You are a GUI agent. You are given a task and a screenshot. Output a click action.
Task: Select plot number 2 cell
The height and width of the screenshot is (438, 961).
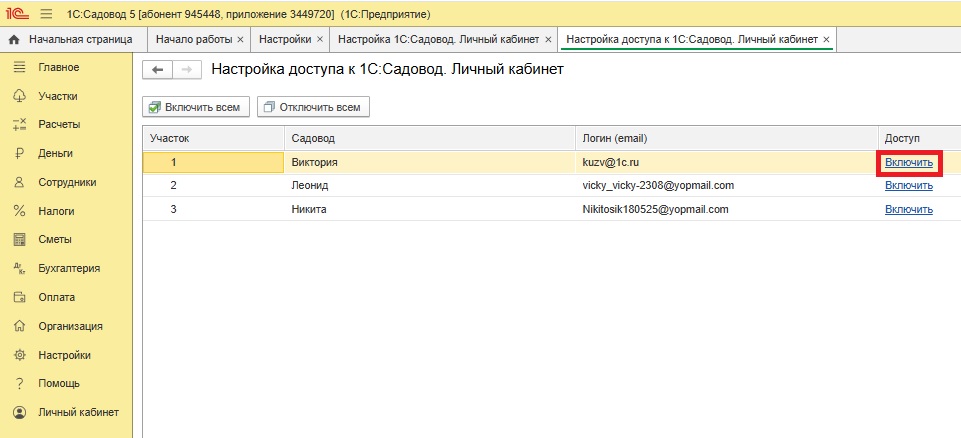point(213,186)
